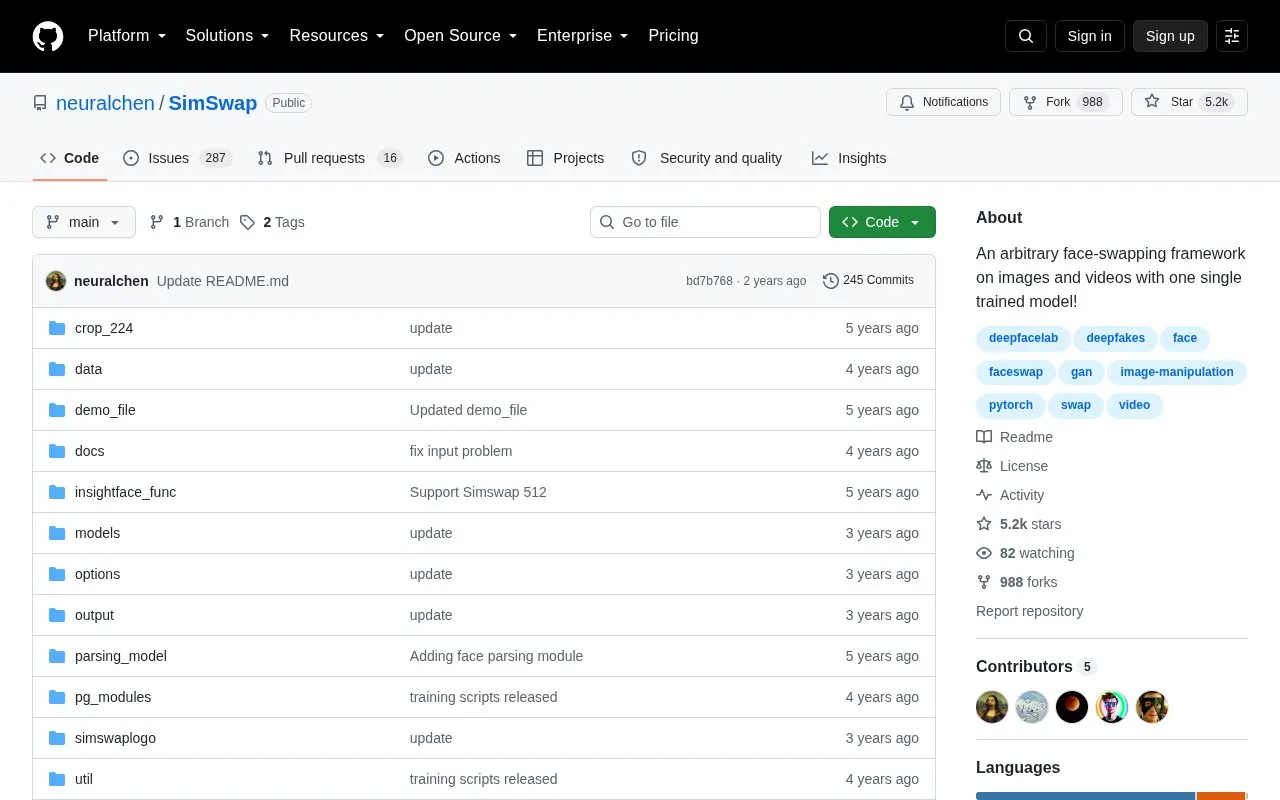Expand the Solutions menu
This screenshot has width=1280, height=800.
coord(228,36)
